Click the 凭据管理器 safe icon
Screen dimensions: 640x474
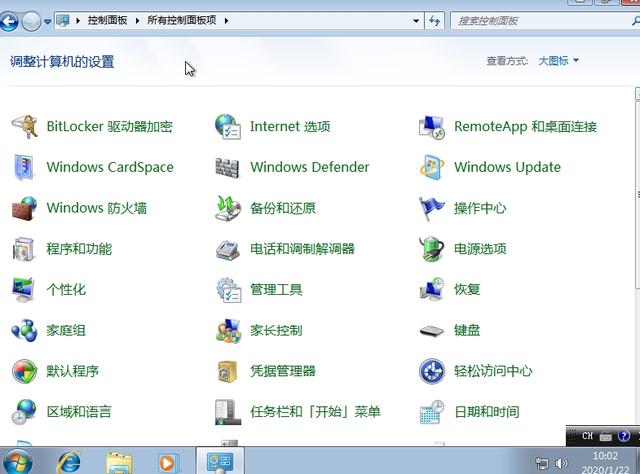point(227,372)
